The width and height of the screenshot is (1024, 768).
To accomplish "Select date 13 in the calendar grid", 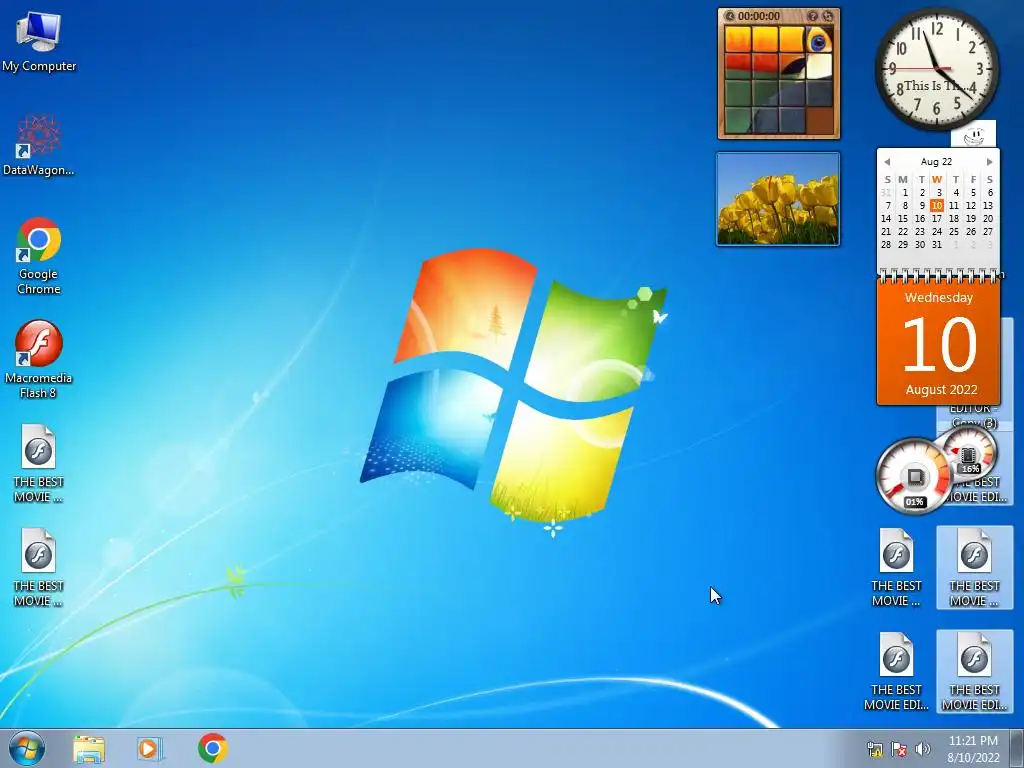I will [x=988, y=205].
